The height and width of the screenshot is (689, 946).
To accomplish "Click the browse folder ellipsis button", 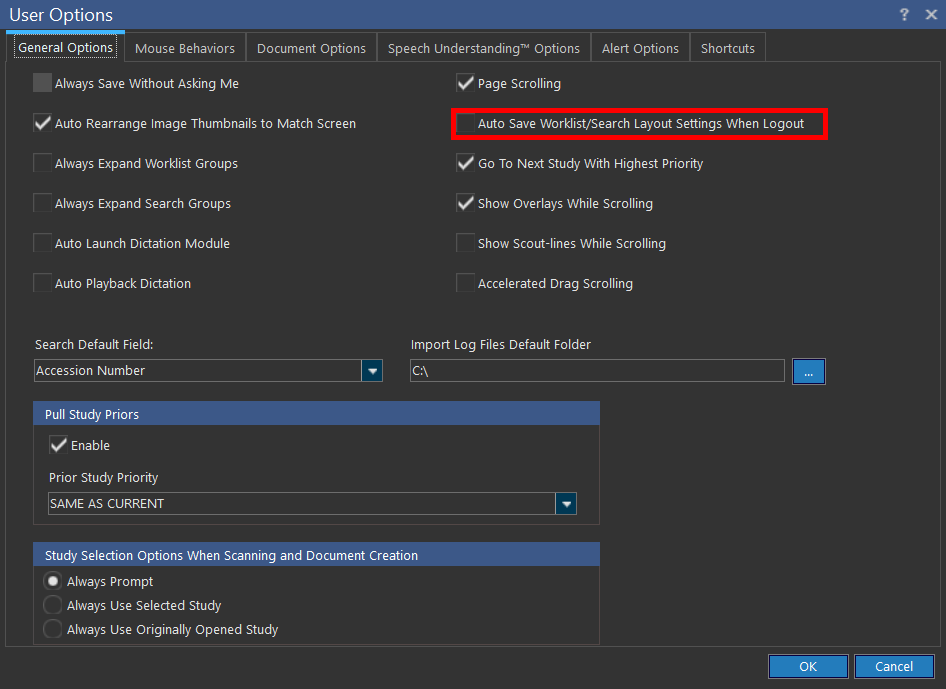I will tap(808, 371).
